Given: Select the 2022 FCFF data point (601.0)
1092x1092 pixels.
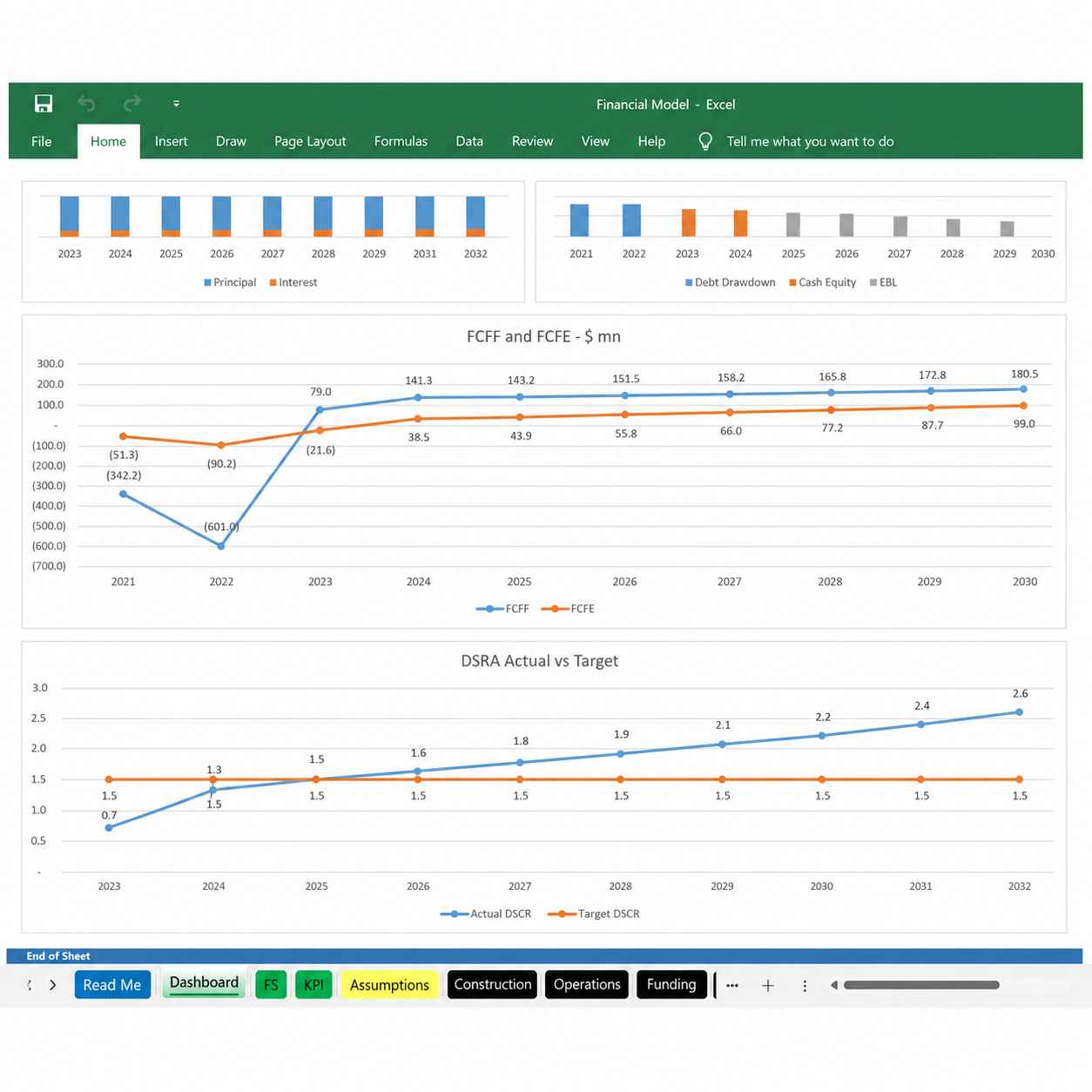Looking at the screenshot, I should (x=221, y=546).
